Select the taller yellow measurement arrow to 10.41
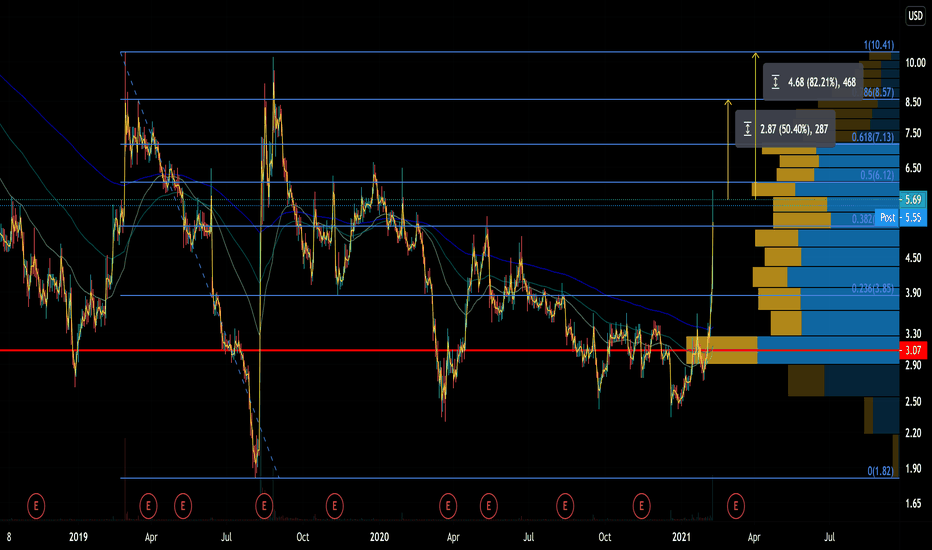This screenshot has width=932, height=550. coord(755,125)
